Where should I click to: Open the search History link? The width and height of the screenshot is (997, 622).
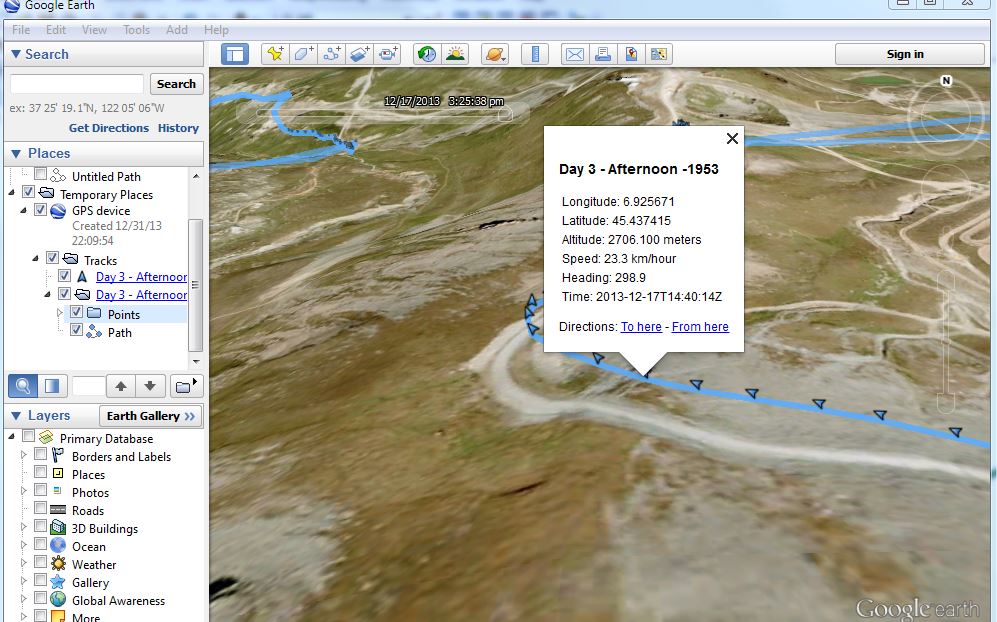[178, 128]
